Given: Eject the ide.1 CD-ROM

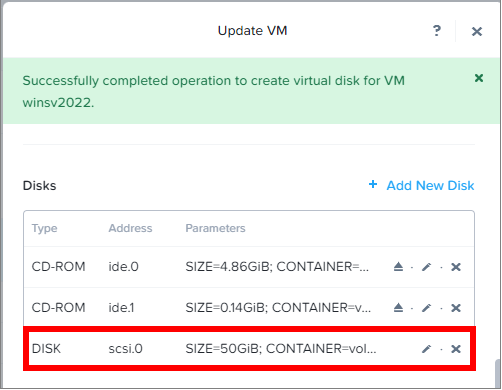Looking at the screenshot, I should (x=398, y=307).
